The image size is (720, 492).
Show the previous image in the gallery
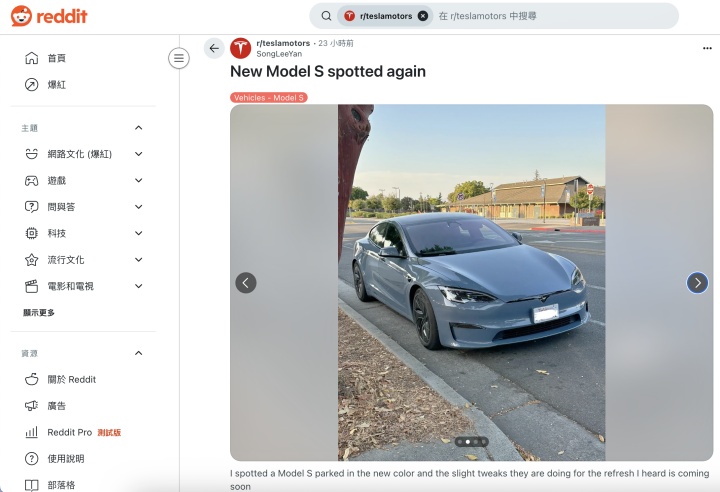tap(246, 283)
